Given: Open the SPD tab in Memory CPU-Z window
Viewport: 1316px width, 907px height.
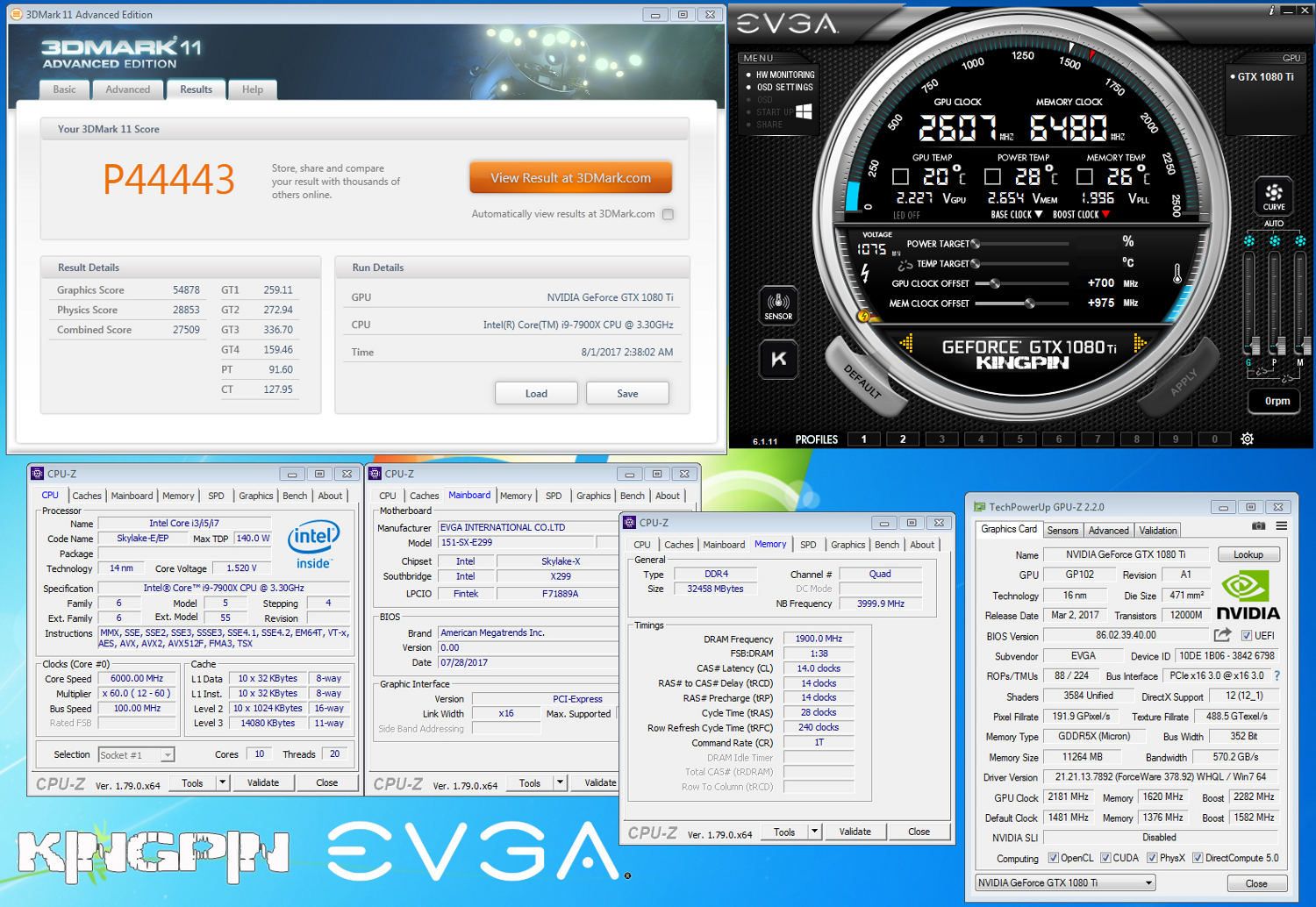Looking at the screenshot, I should (808, 545).
